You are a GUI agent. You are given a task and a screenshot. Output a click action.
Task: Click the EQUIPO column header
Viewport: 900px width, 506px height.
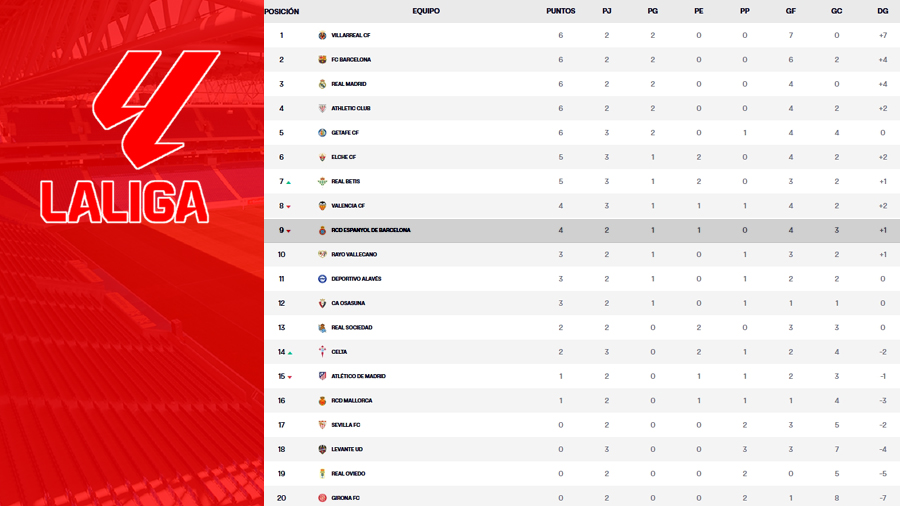tap(425, 11)
